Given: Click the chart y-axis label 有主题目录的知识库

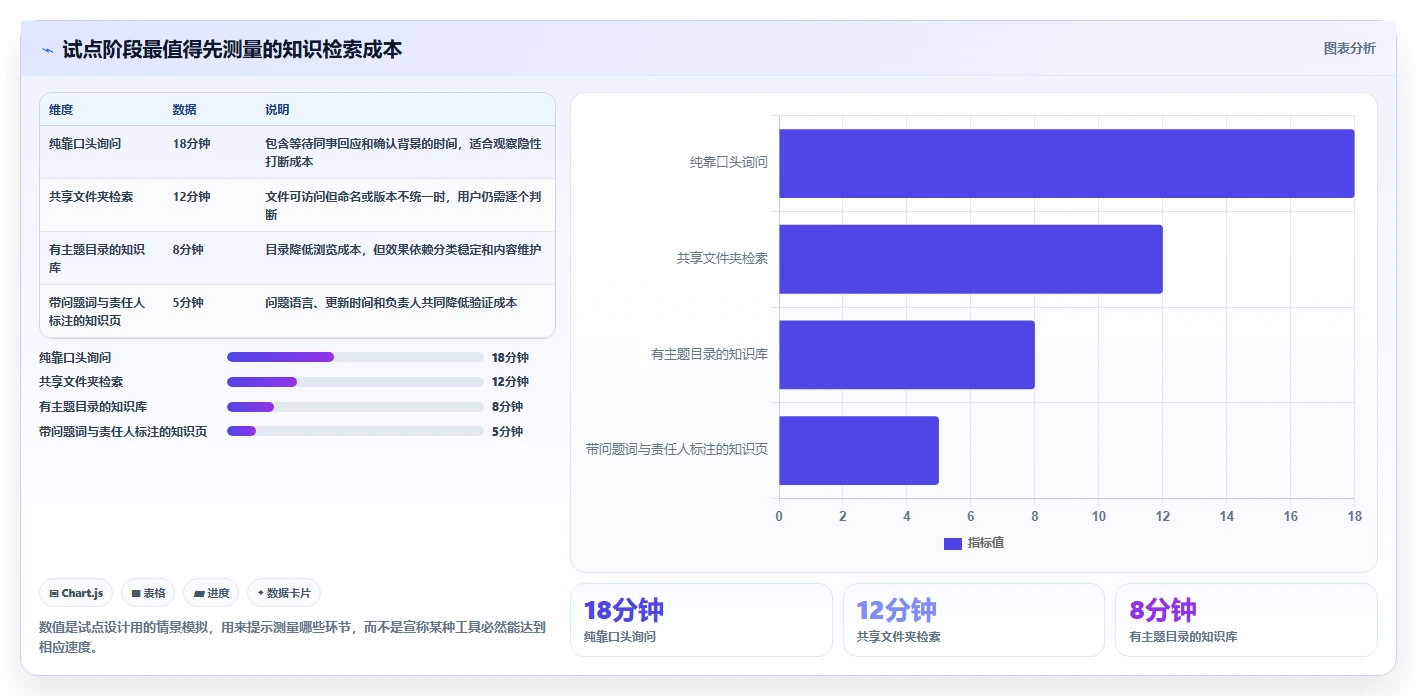Looking at the screenshot, I should click(x=710, y=354).
